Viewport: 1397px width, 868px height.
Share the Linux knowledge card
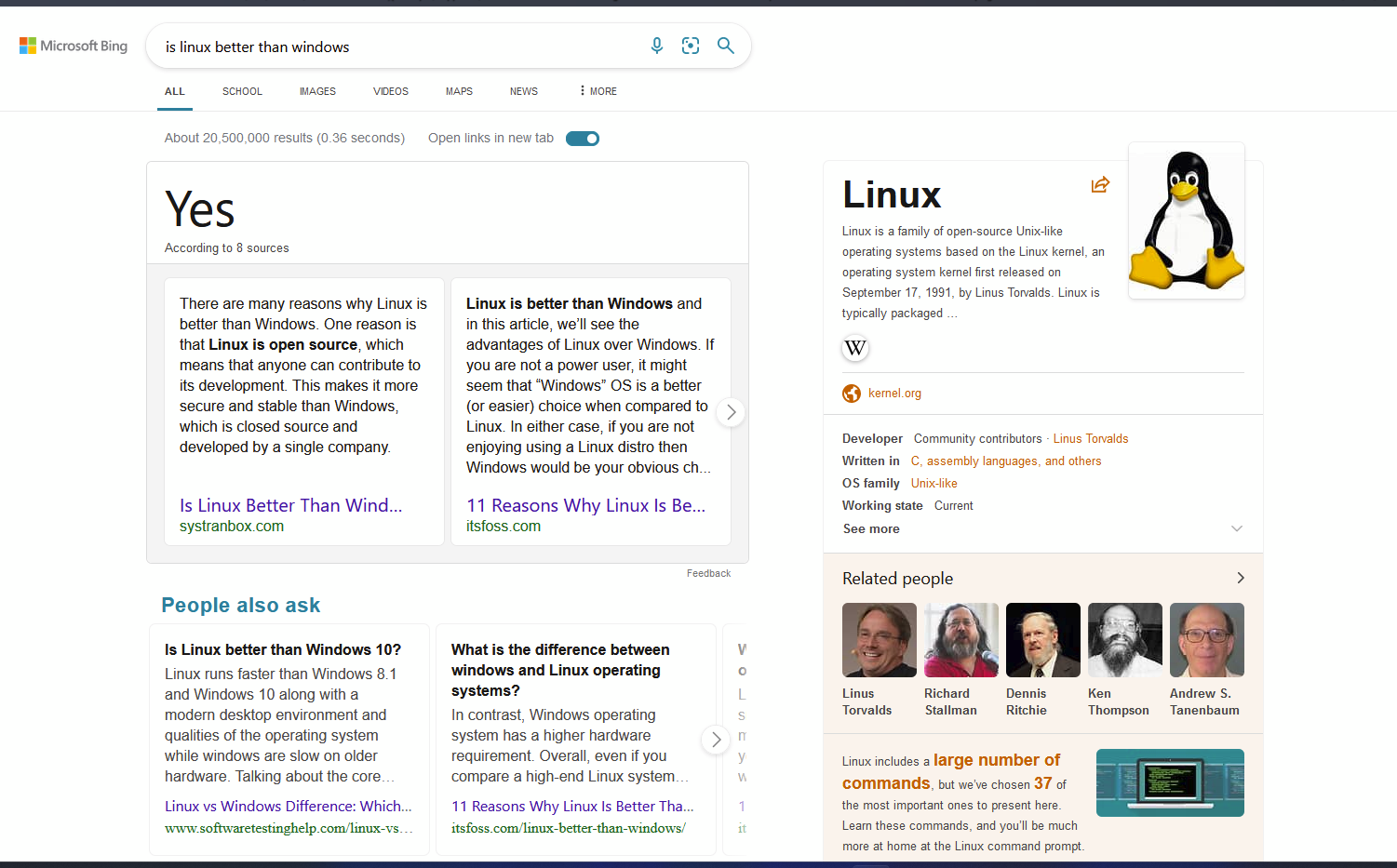[x=1100, y=184]
